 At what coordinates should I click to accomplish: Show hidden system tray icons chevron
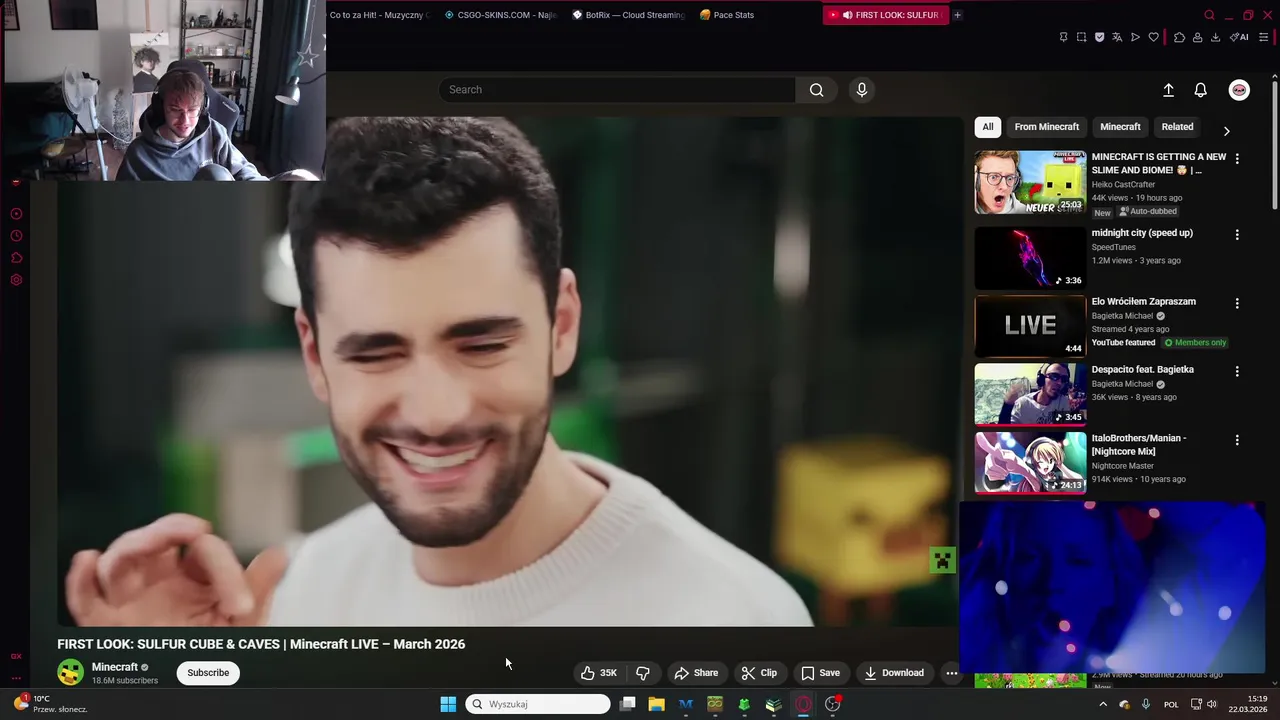(1103, 704)
